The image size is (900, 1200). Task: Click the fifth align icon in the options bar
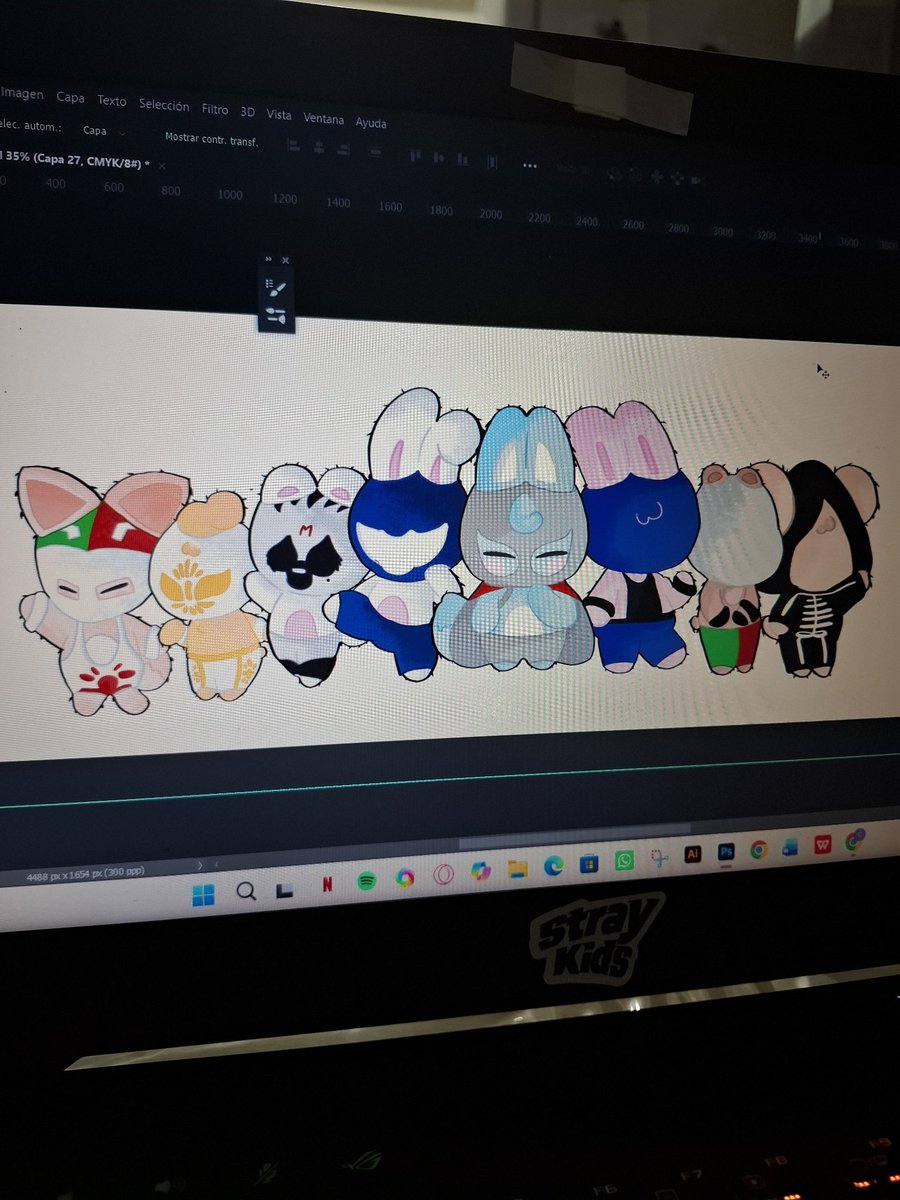coord(416,155)
